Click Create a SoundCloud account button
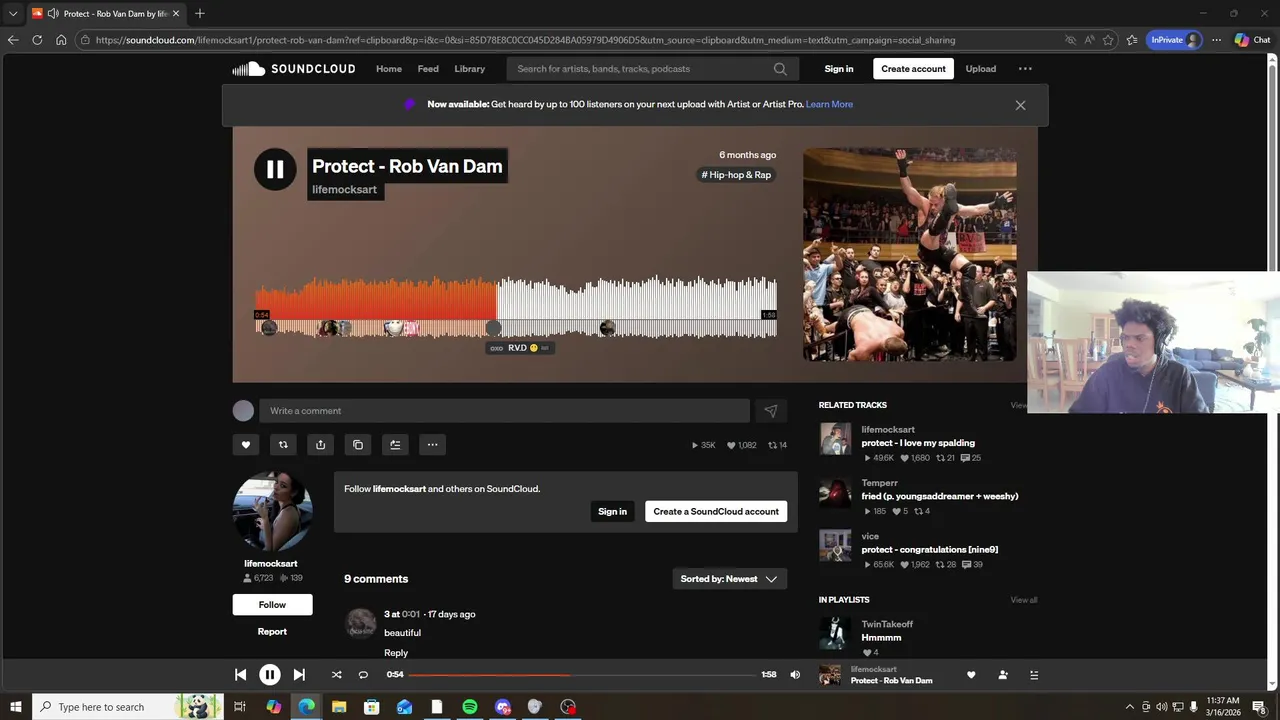Image resolution: width=1280 pixels, height=720 pixels. [716, 512]
